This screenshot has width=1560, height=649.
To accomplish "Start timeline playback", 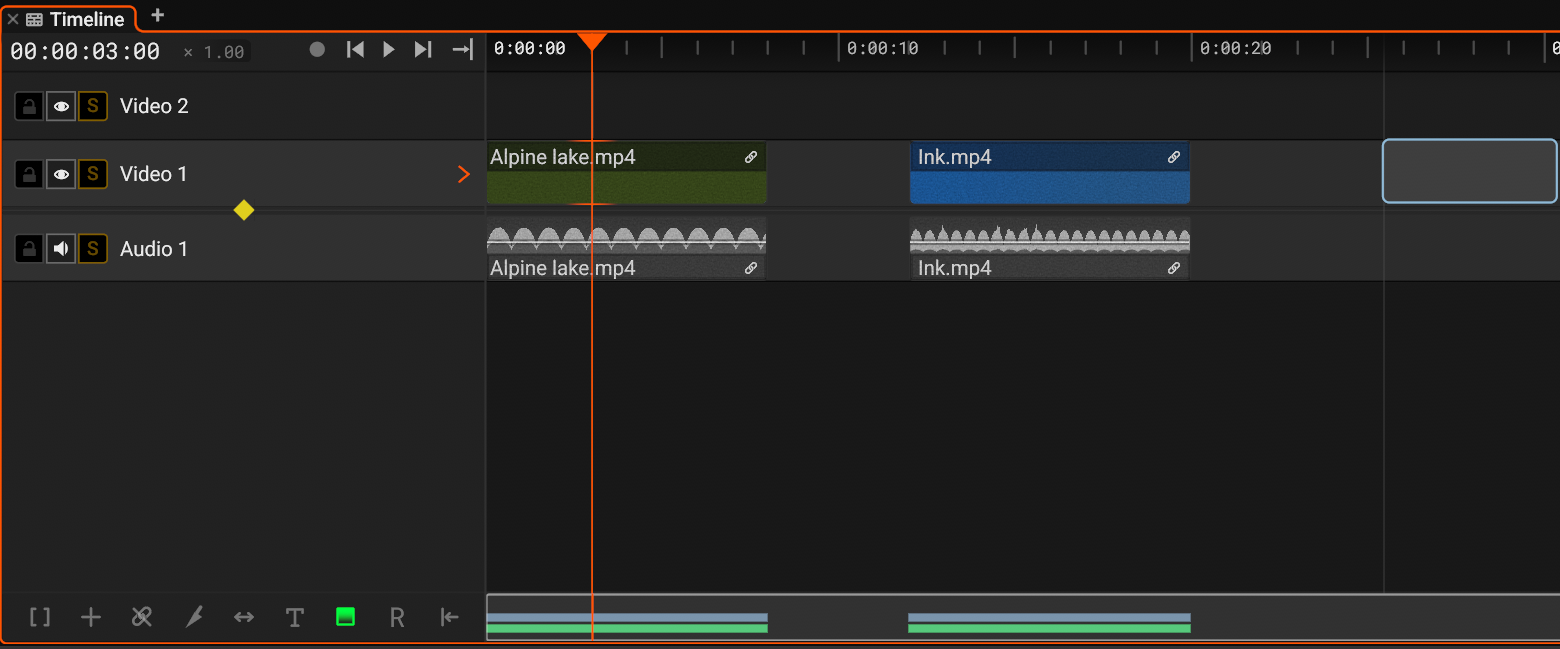I will pyautogui.click(x=389, y=49).
